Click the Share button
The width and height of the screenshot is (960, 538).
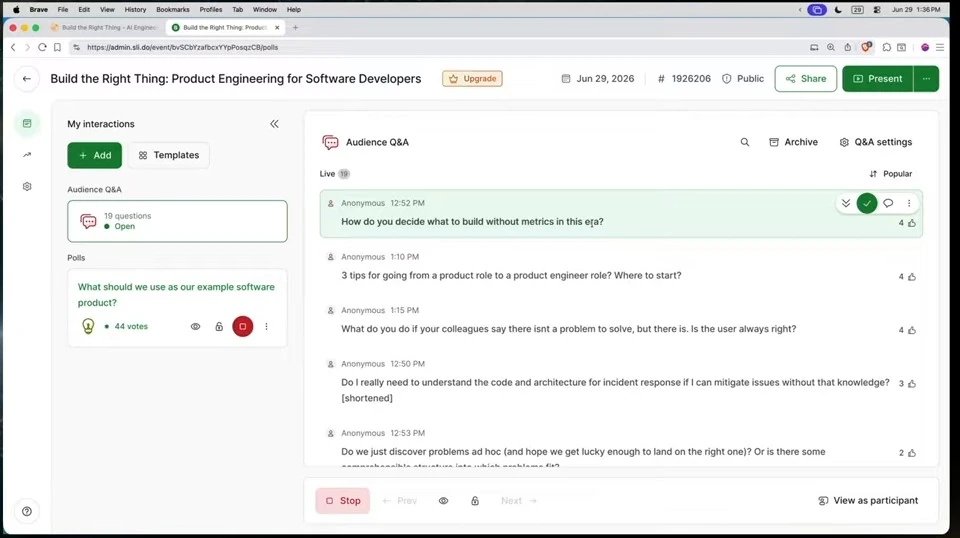pos(806,78)
